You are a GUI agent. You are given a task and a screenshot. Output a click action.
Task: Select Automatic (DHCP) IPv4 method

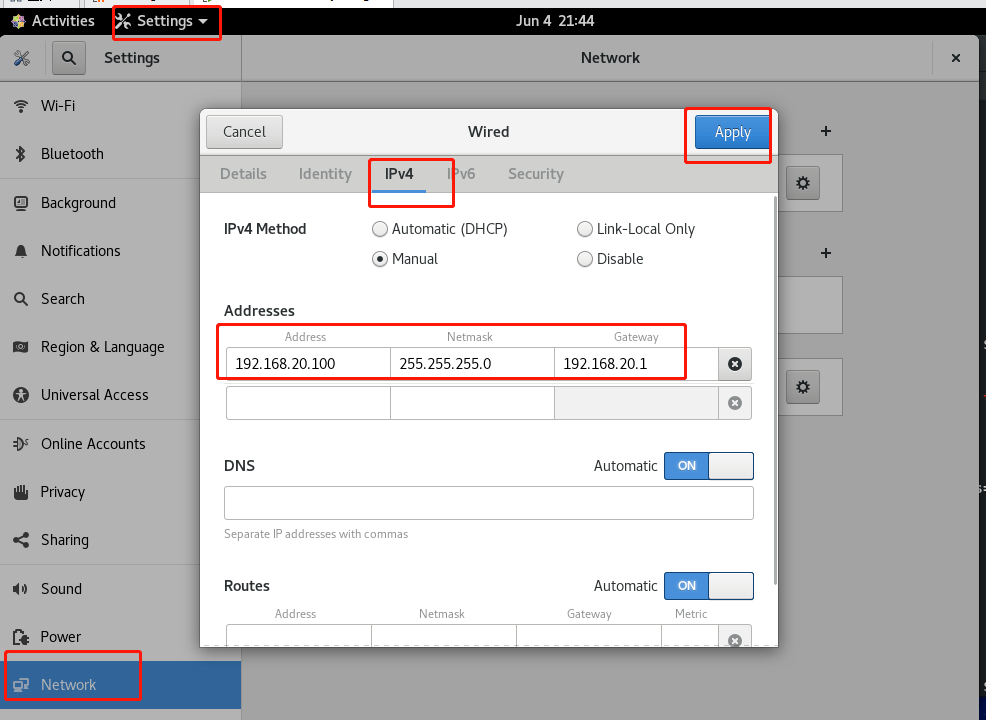[440, 229]
